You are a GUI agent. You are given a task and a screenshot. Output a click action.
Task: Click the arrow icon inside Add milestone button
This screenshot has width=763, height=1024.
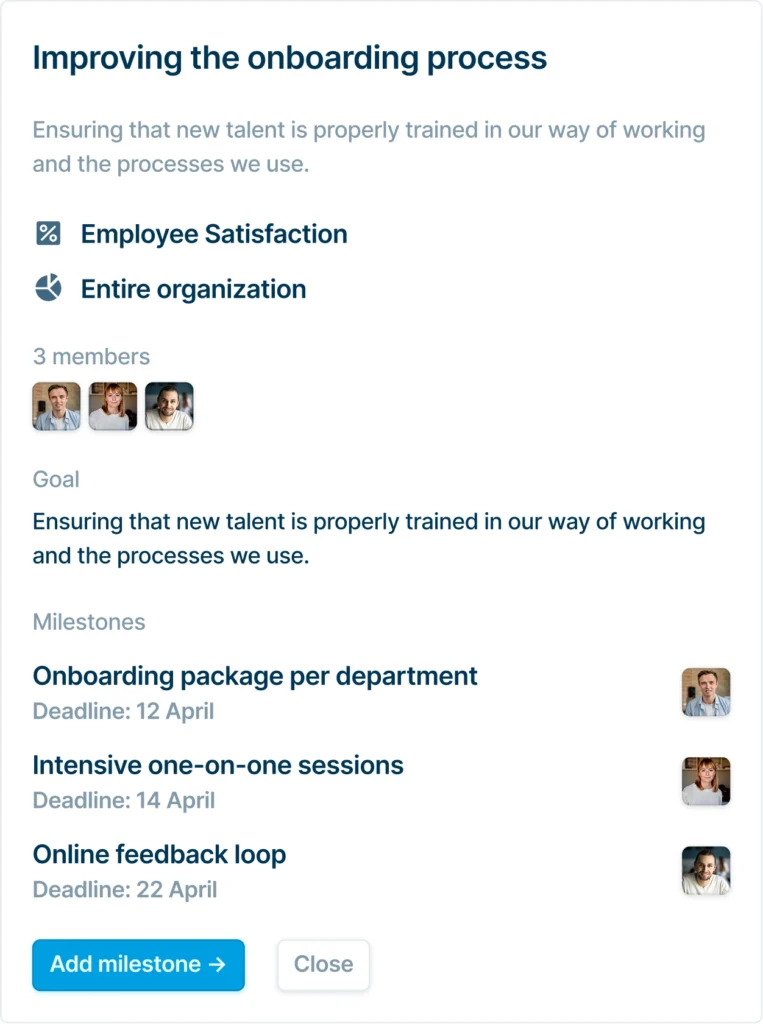(219, 965)
